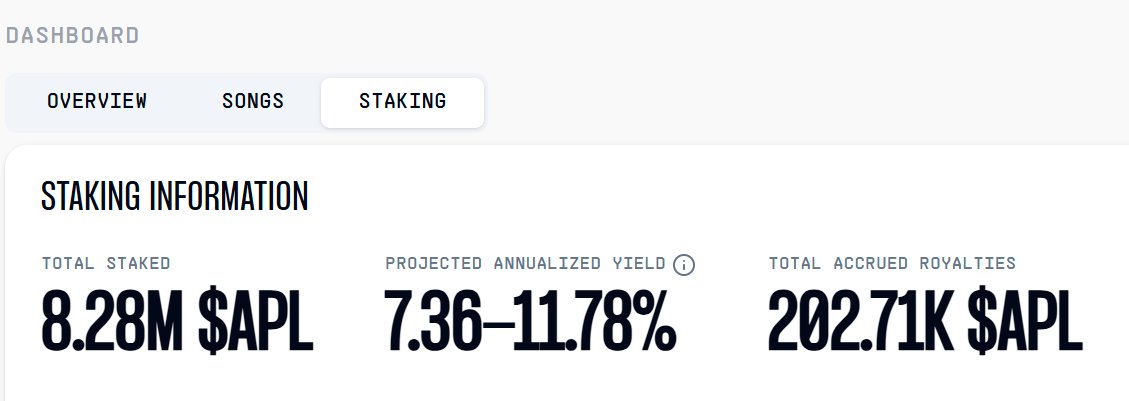The width and height of the screenshot is (1129, 401).
Task: Open the Songs tab
Action: click(253, 101)
